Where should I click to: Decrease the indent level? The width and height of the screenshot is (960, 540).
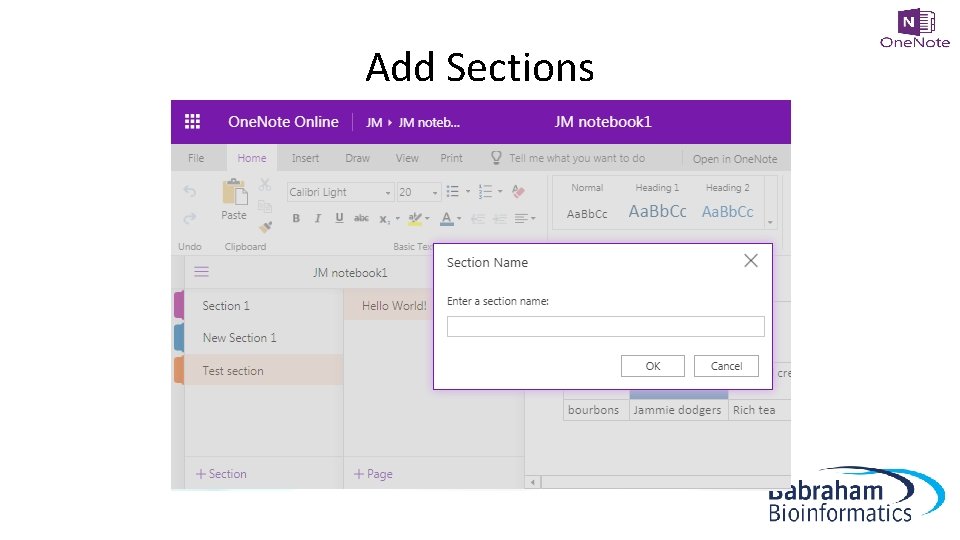(x=478, y=219)
